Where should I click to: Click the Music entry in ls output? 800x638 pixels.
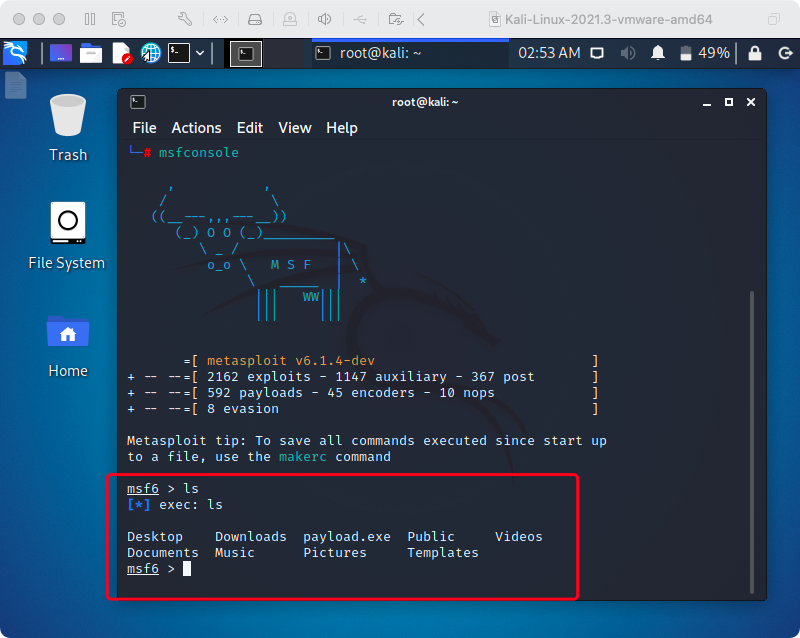pos(235,553)
